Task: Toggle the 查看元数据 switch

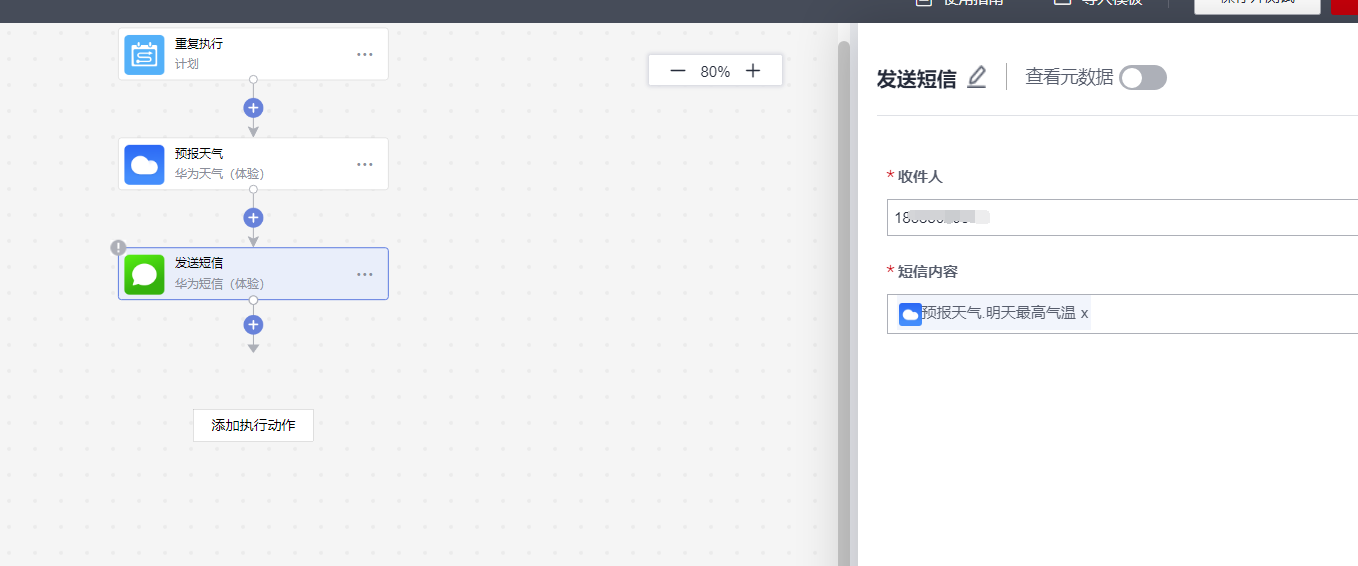Action: click(x=1143, y=78)
